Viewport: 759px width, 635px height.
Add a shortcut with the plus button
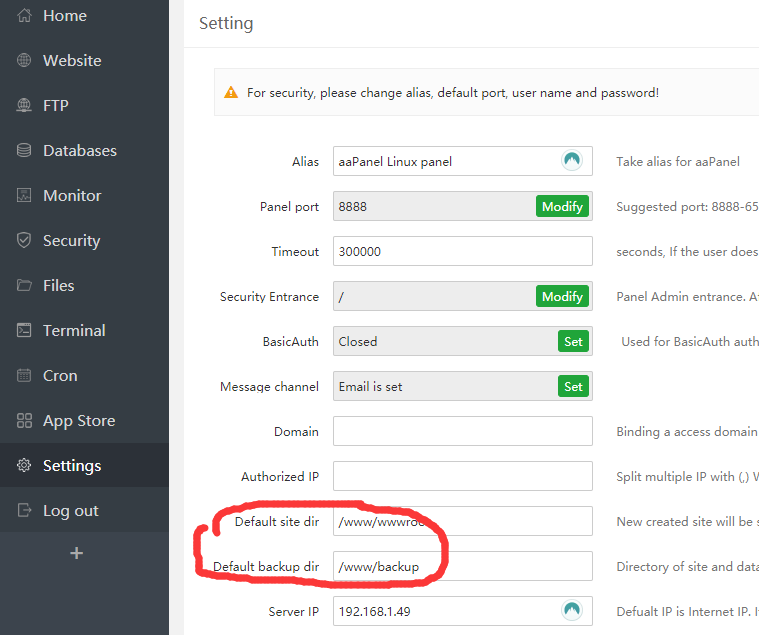tap(76, 553)
